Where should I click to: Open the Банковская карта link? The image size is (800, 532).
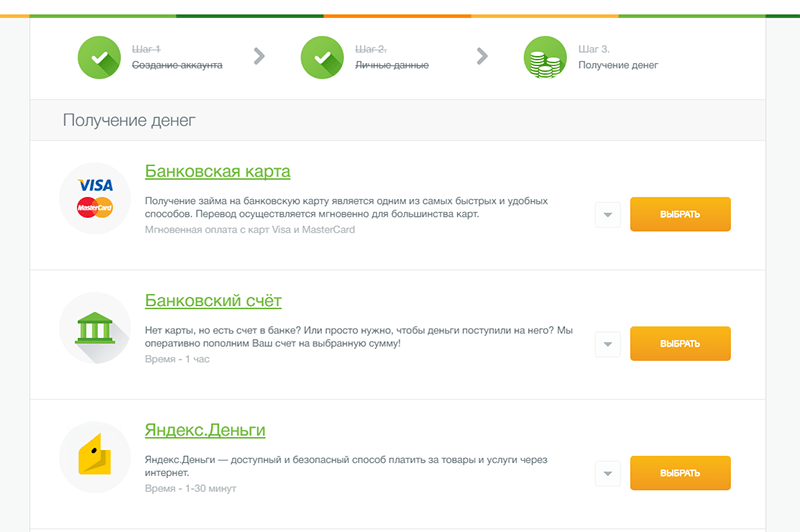[217, 171]
